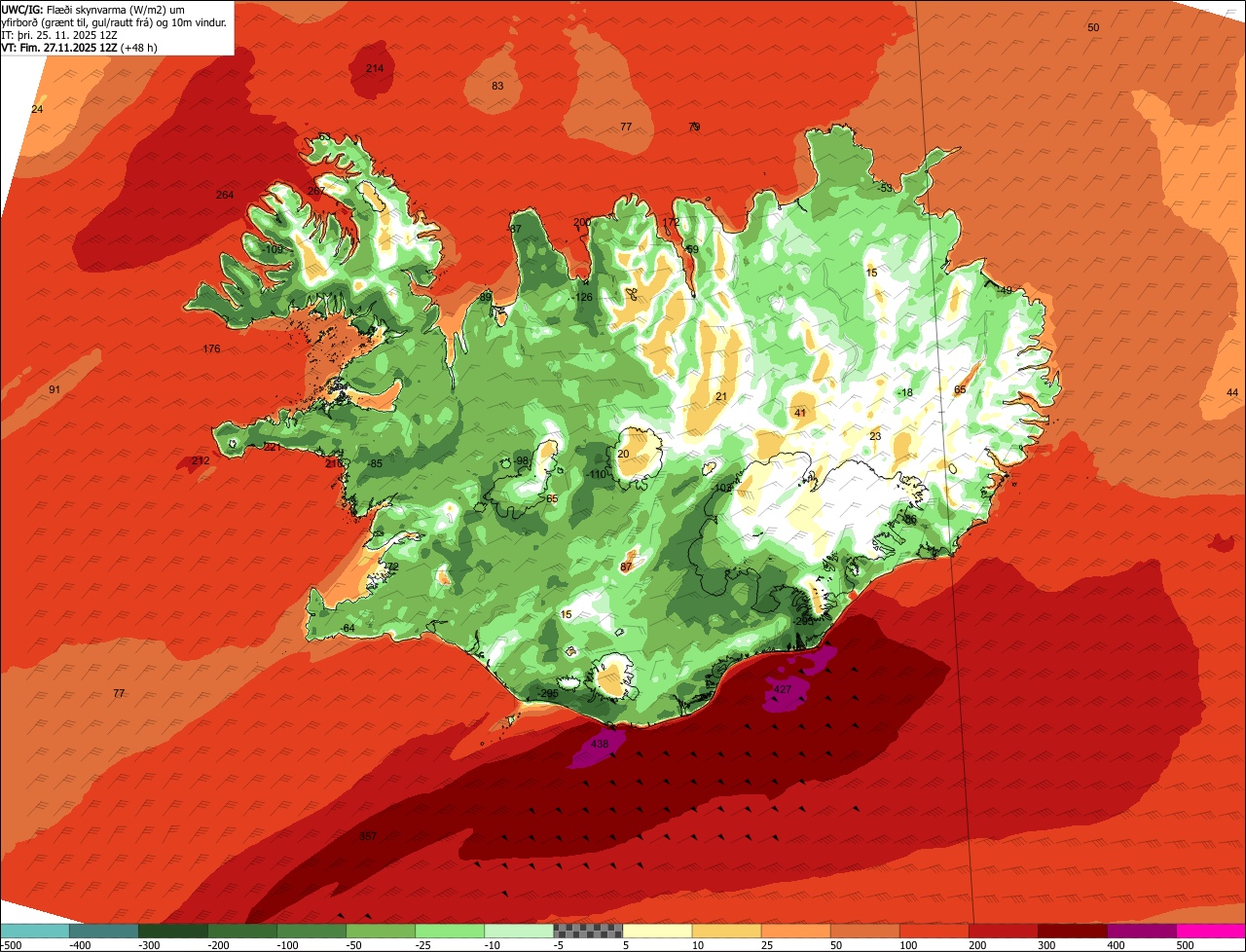
Task: Select the -109 value in the Westfjords
Action: click(x=273, y=249)
